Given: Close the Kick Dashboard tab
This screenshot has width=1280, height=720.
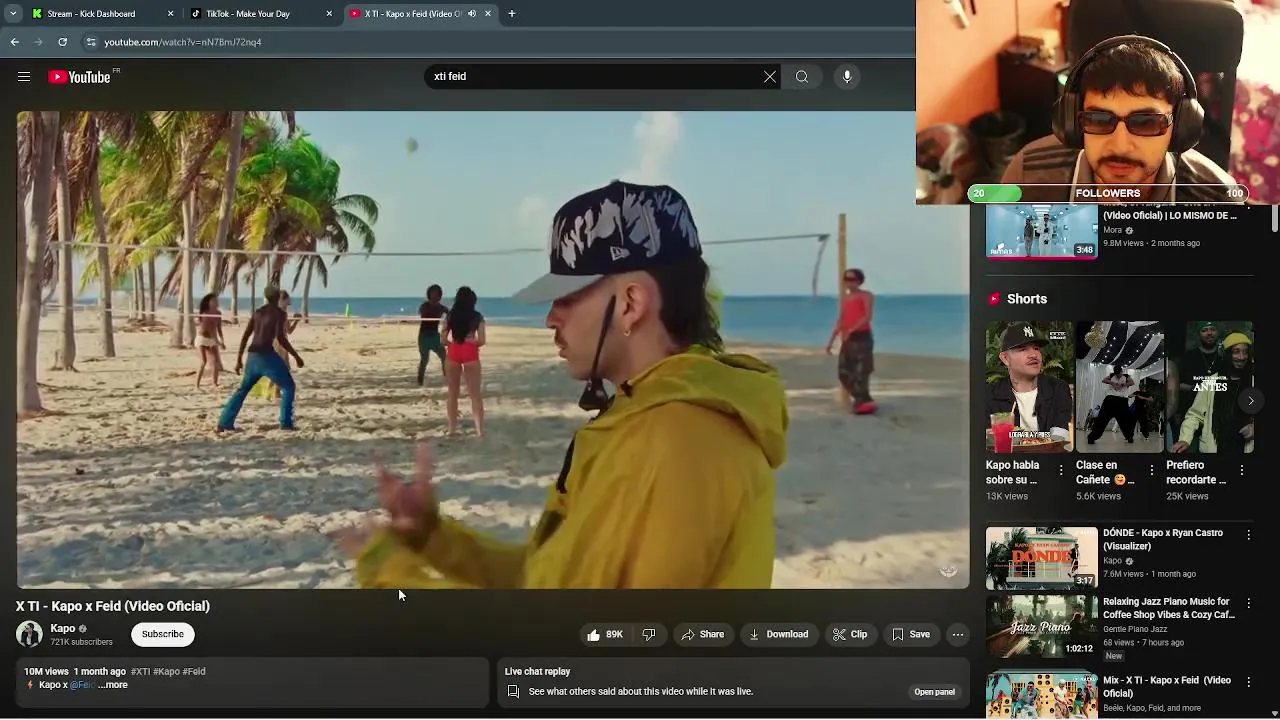Looking at the screenshot, I should (x=170, y=14).
